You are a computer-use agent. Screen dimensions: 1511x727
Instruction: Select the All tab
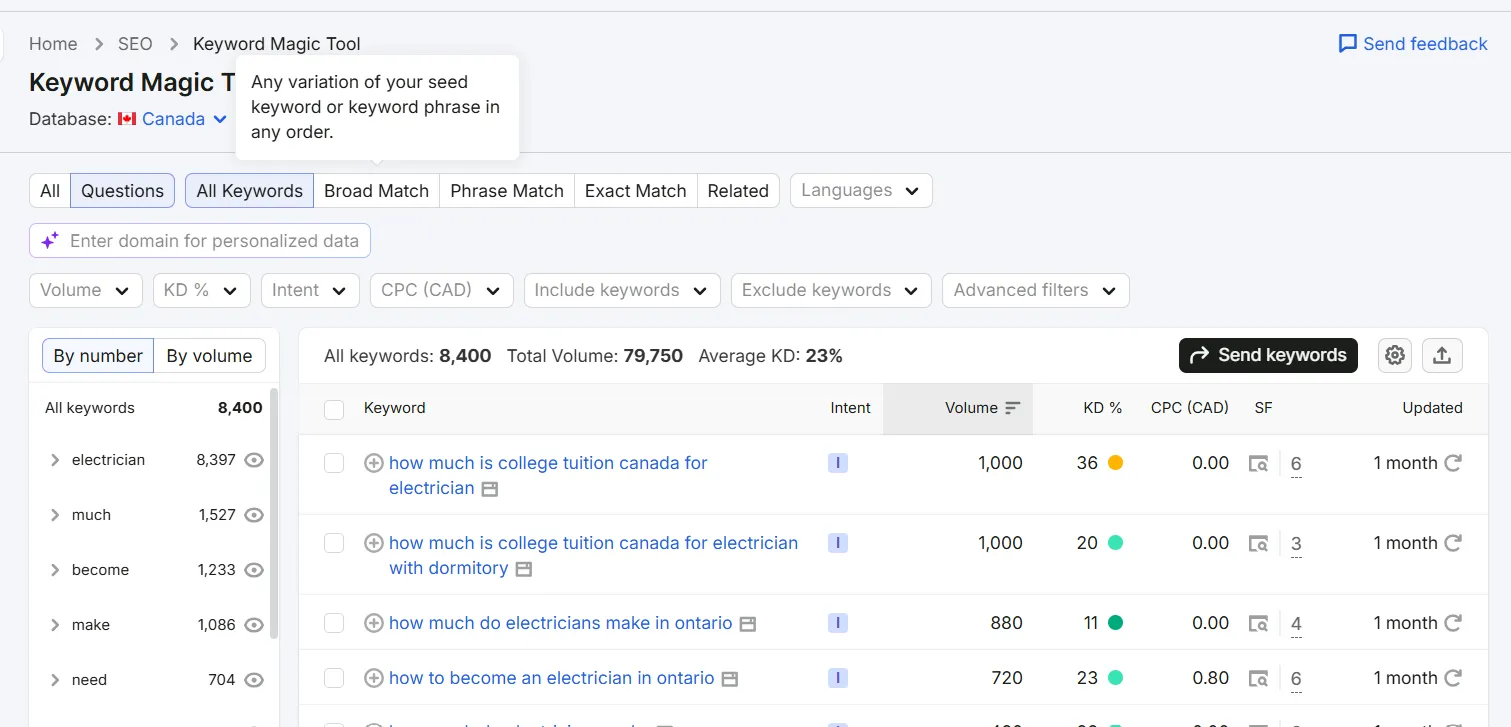pyautogui.click(x=50, y=191)
